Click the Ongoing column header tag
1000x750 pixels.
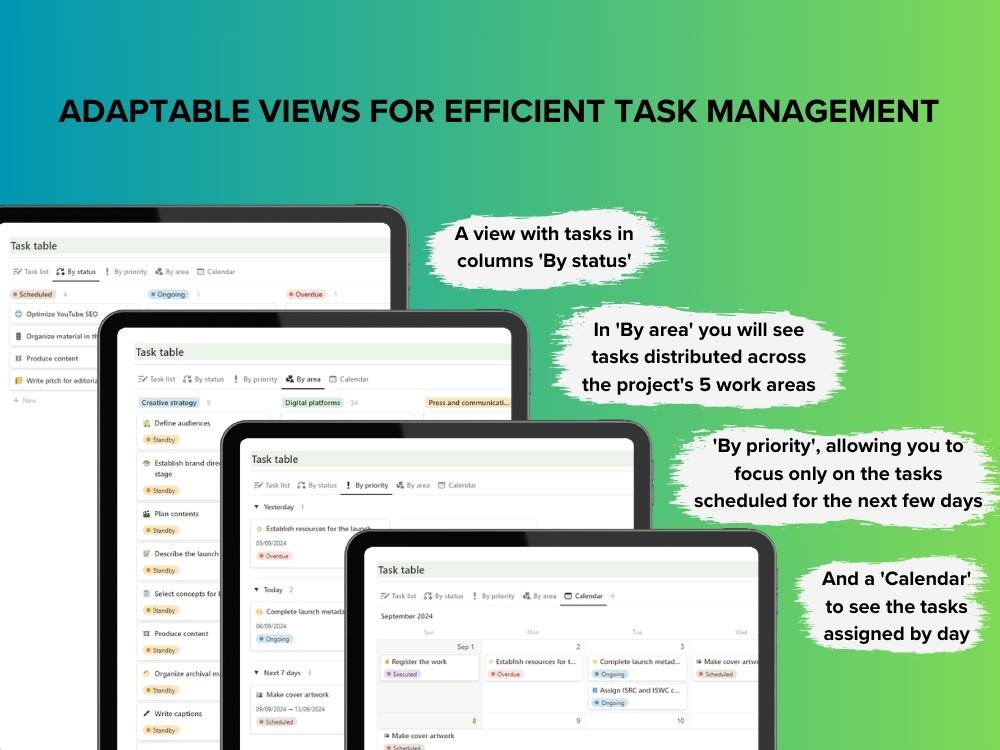point(169,294)
